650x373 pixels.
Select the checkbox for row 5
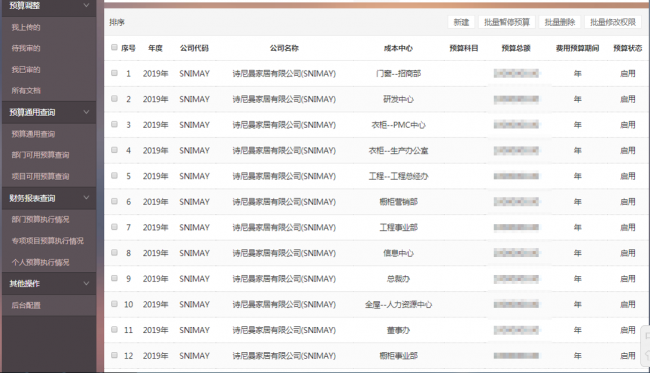tap(114, 175)
